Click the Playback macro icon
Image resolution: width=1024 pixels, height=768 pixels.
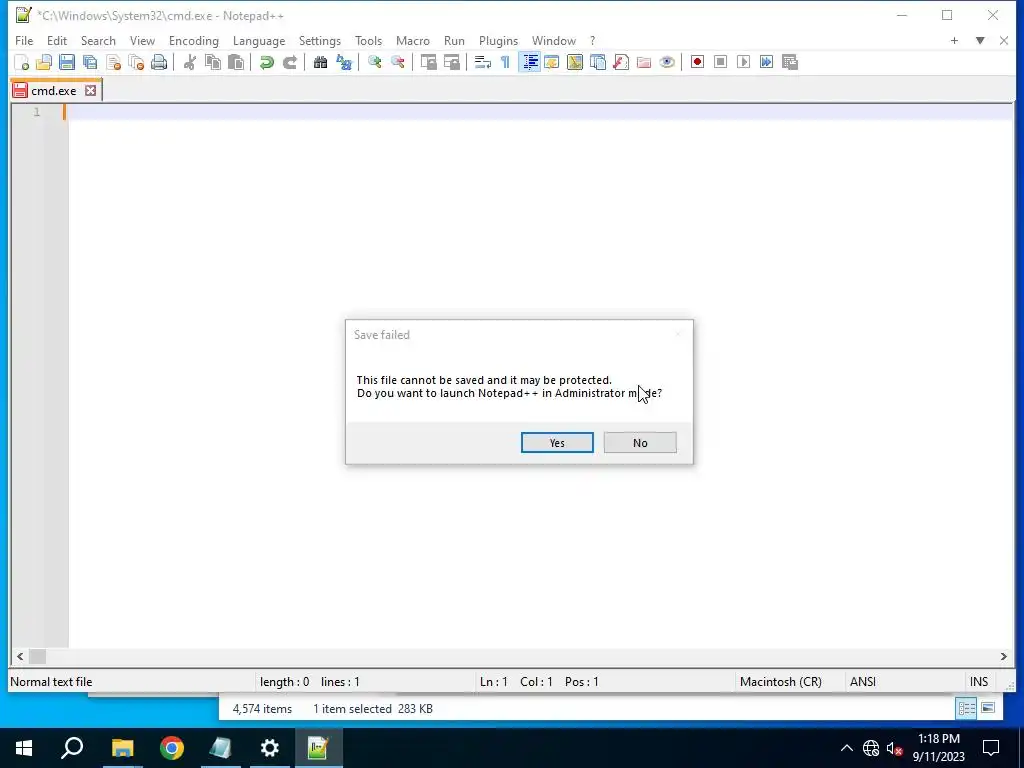(x=743, y=62)
